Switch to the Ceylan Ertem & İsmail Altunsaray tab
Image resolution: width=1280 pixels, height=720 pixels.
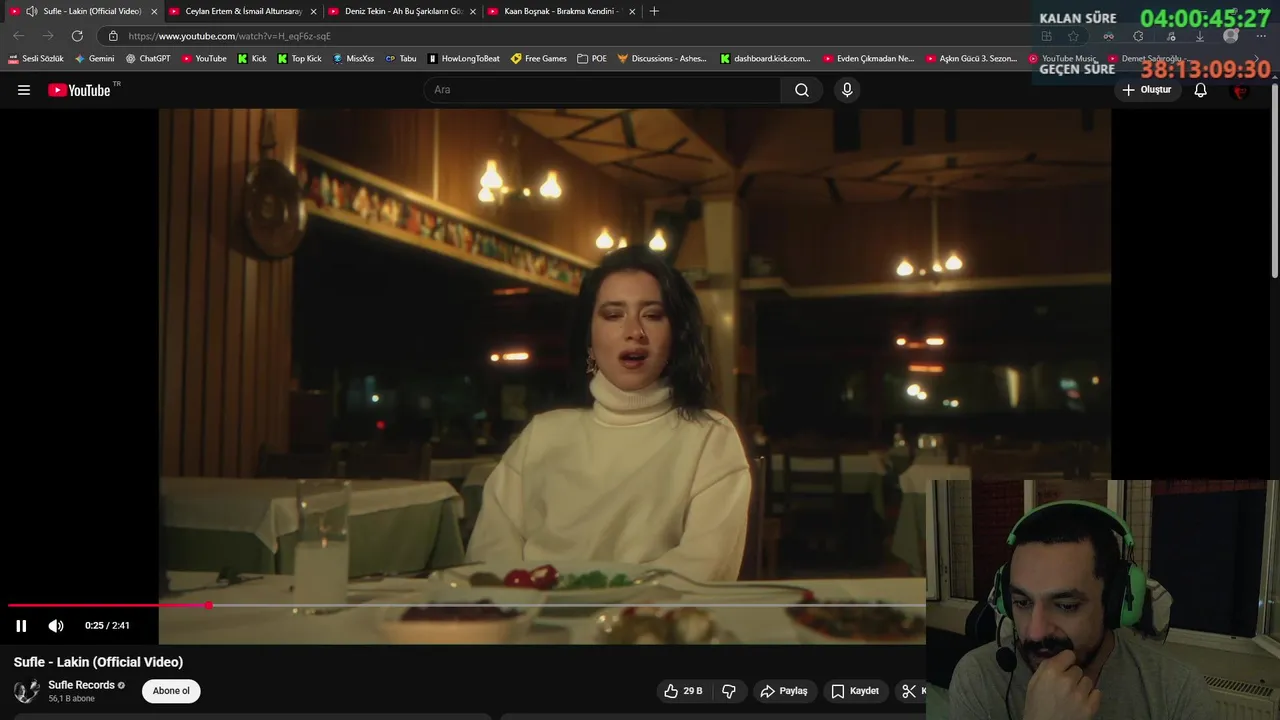click(x=243, y=11)
